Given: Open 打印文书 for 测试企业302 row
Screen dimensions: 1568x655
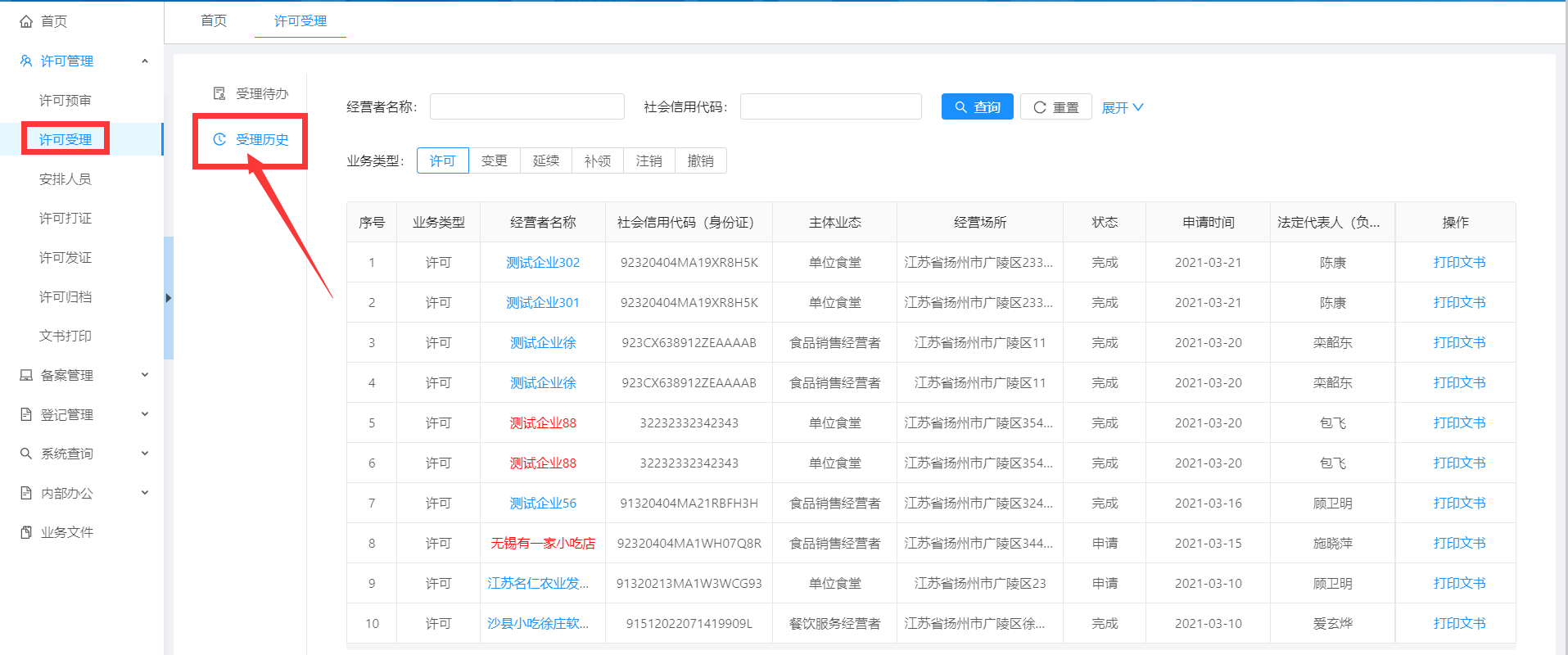Looking at the screenshot, I should [1459, 263].
